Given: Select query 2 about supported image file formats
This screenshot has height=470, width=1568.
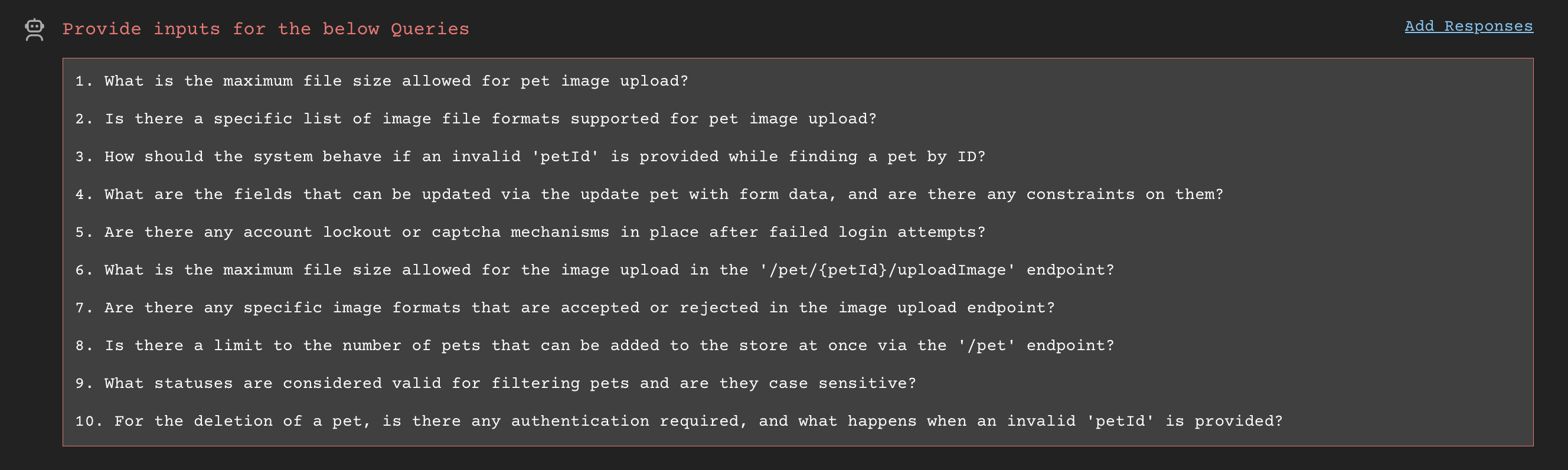Looking at the screenshot, I should pyautogui.click(x=476, y=118).
